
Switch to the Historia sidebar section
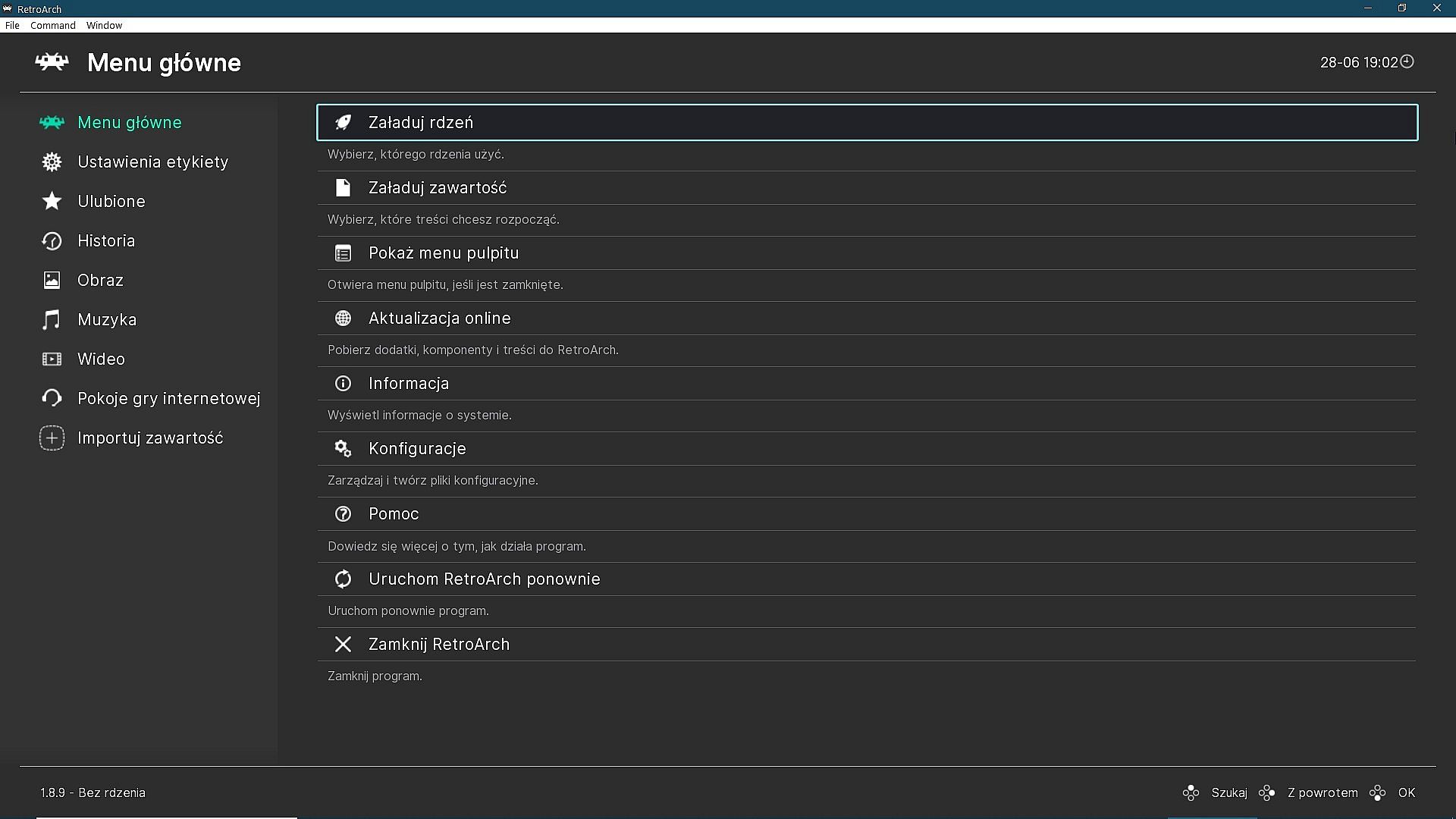pyautogui.click(x=106, y=240)
